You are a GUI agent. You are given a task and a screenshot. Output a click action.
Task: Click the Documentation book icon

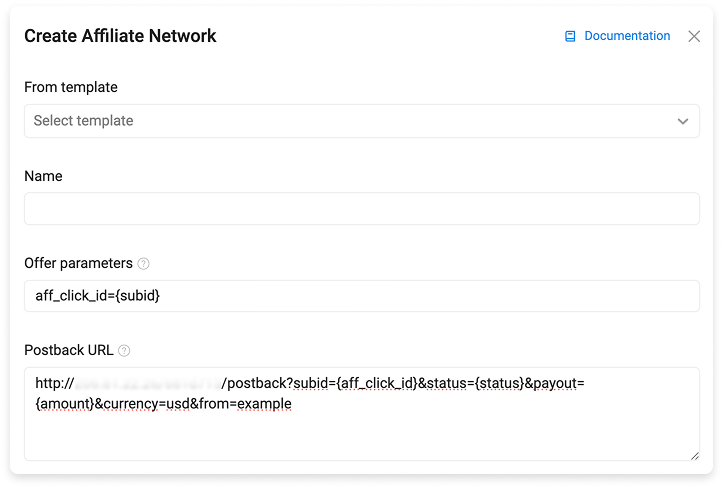570,36
